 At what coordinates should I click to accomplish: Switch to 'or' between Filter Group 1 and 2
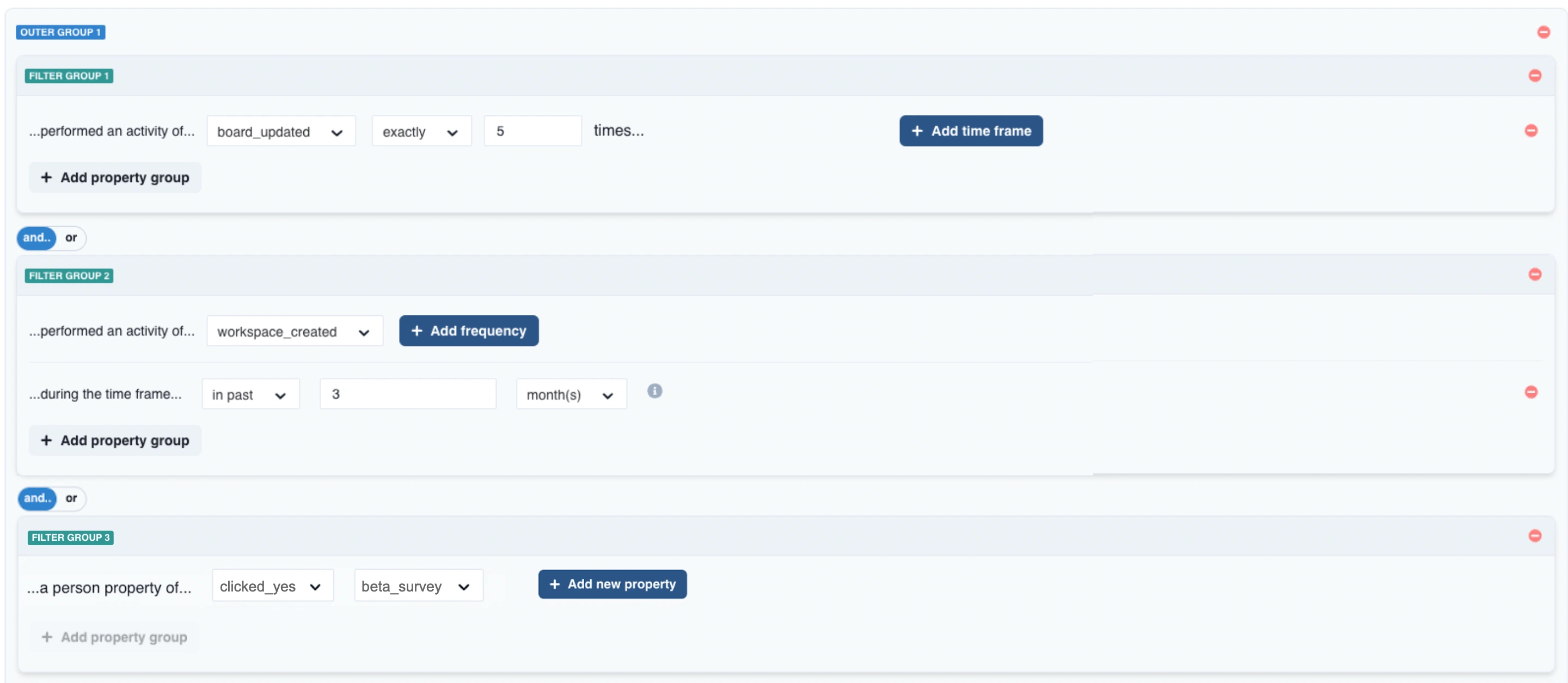click(71, 238)
